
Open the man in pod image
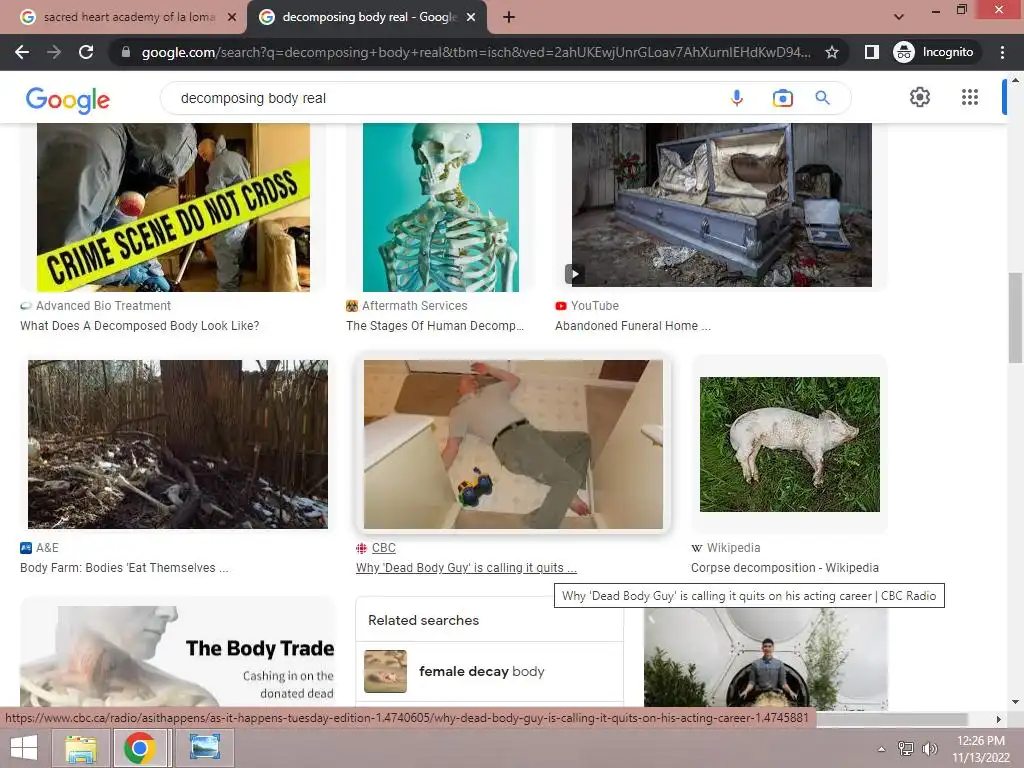click(765, 658)
